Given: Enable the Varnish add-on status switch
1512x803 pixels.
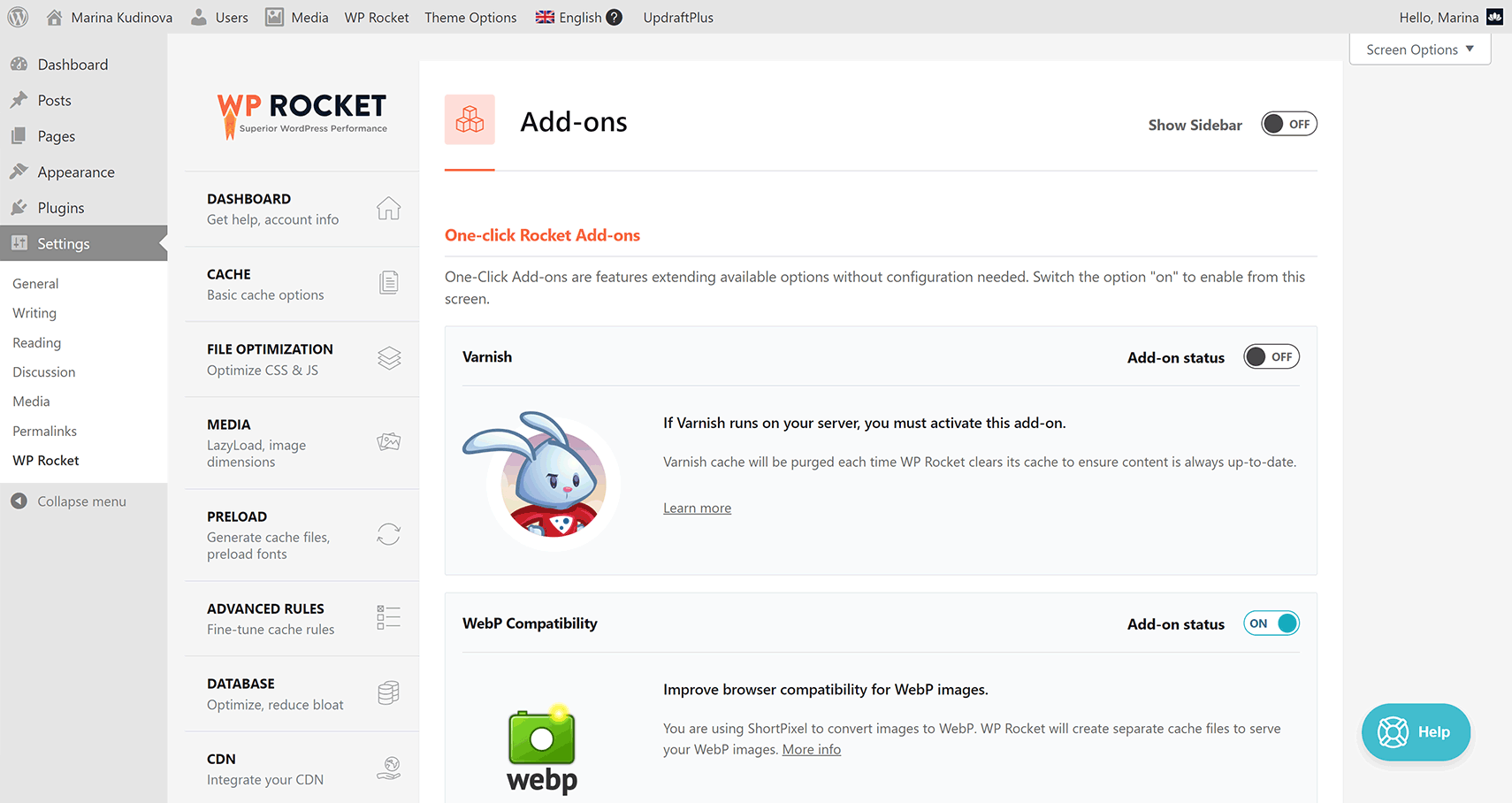Looking at the screenshot, I should click(1271, 356).
